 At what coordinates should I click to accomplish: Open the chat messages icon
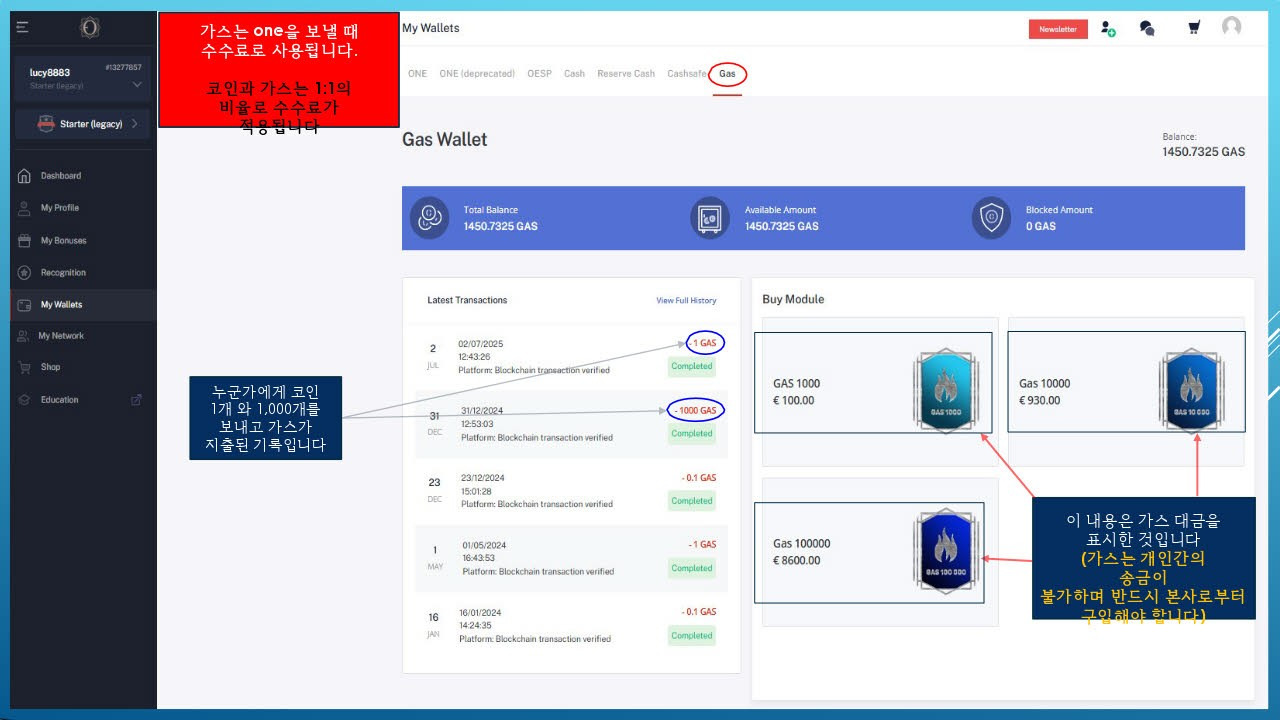1147,29
